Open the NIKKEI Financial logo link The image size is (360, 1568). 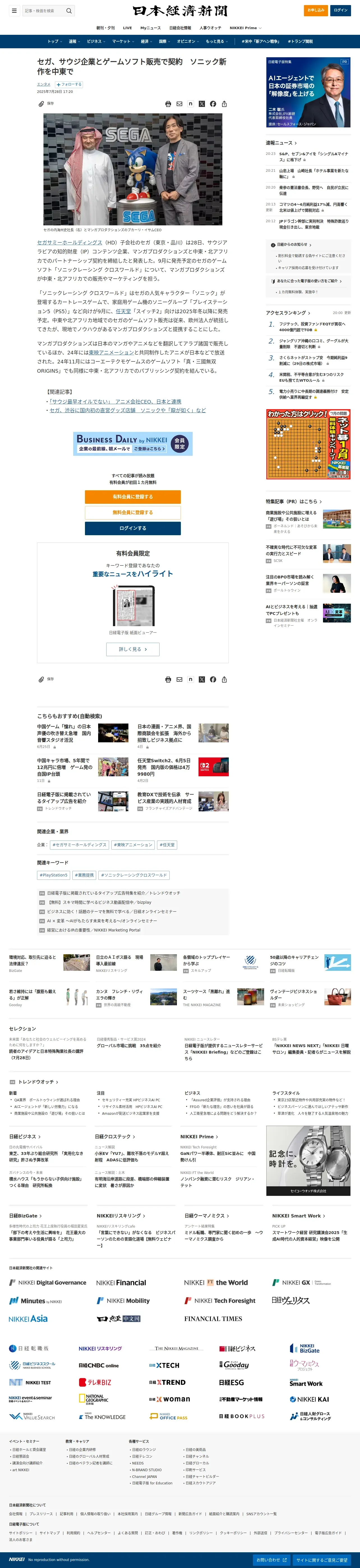[121, 1283]
